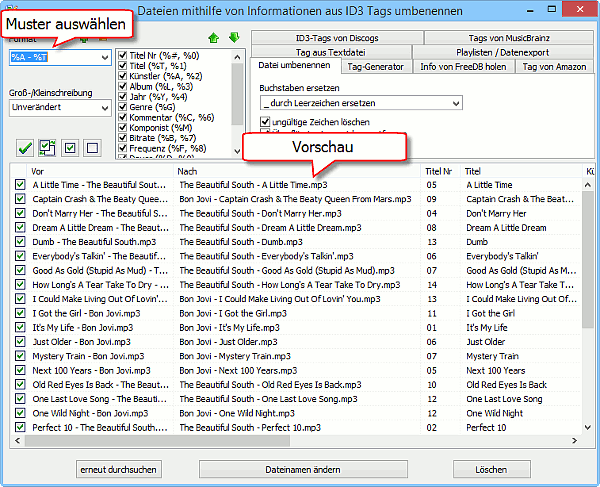
Task: Click the green down arrow icon
Action: pyautogui.click(x=234, y=39)
